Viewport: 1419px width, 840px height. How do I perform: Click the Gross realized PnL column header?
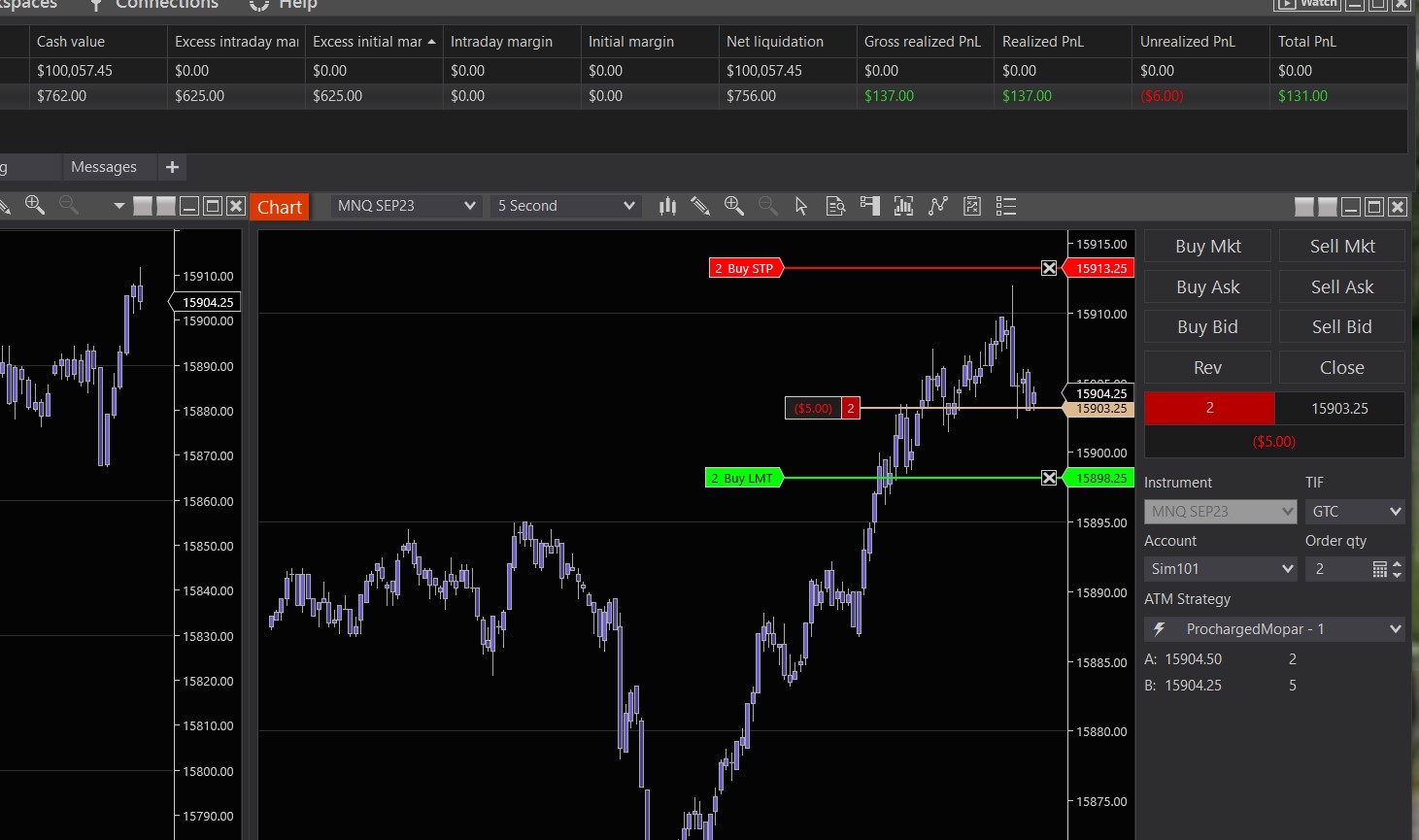click(926, 42)
